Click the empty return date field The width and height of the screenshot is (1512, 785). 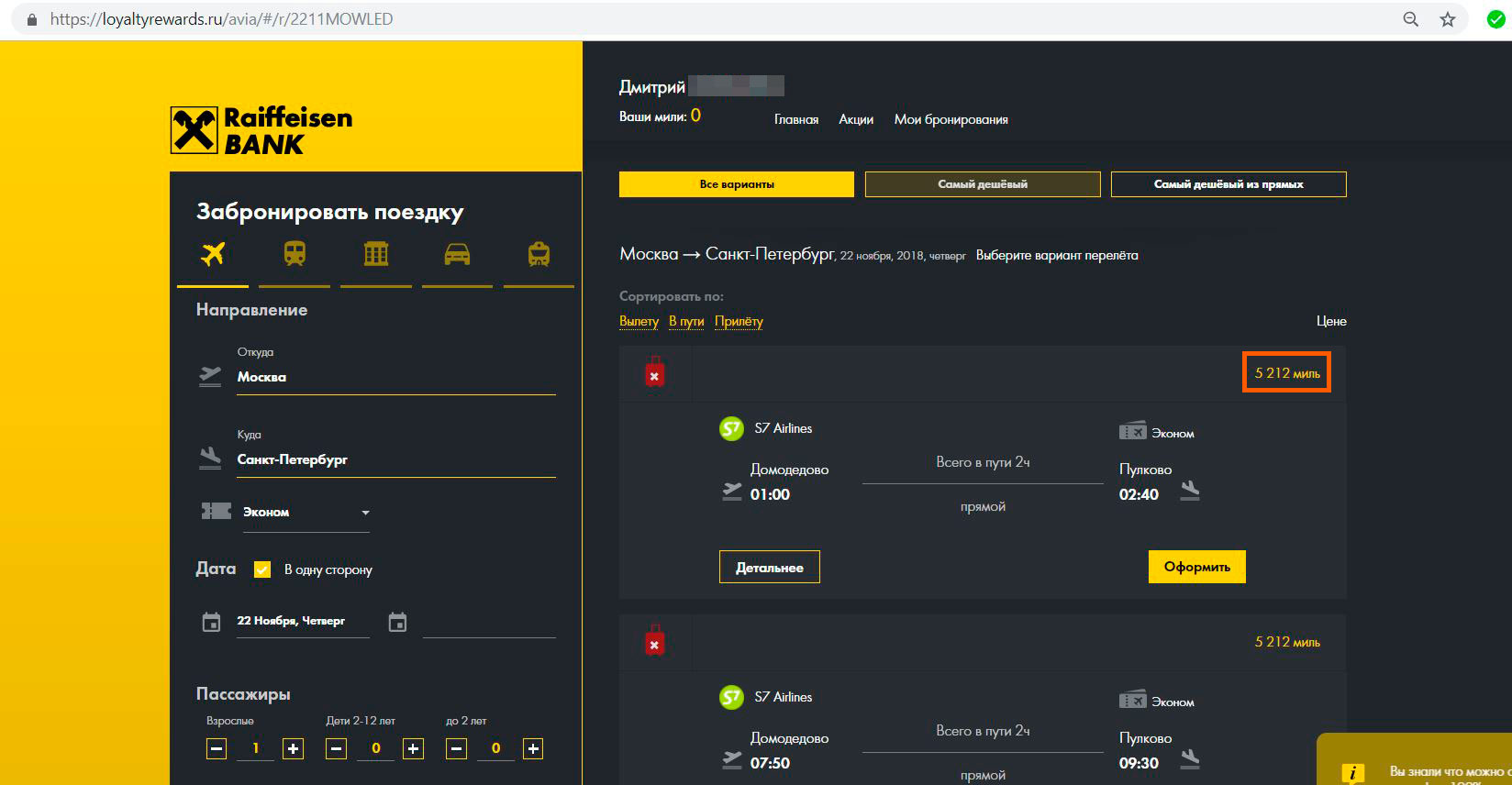(489, 622)
